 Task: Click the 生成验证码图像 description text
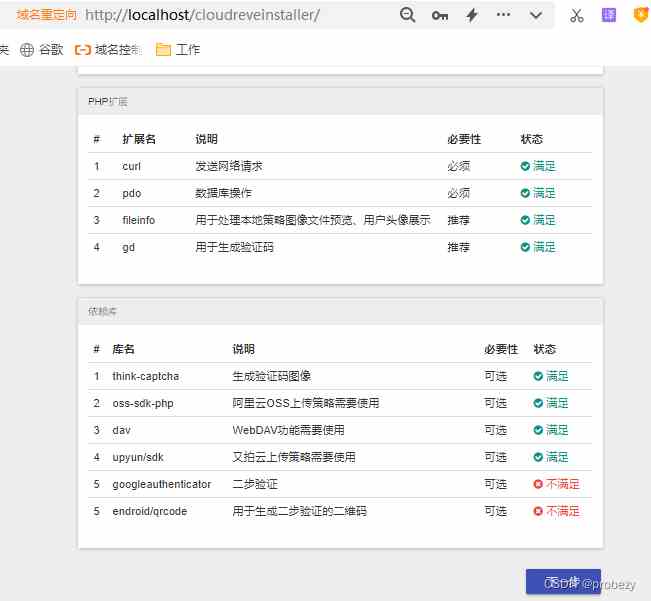272,376
